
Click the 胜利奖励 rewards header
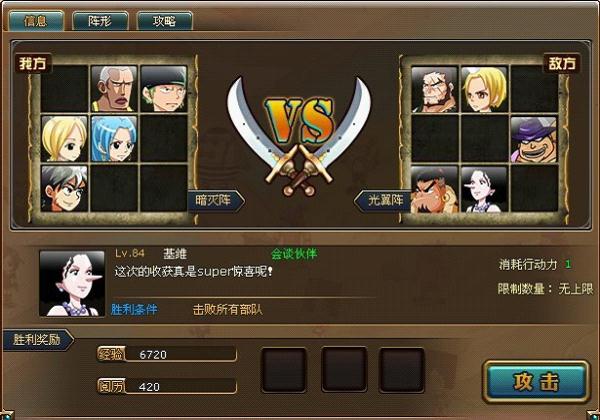pos(38,340)
